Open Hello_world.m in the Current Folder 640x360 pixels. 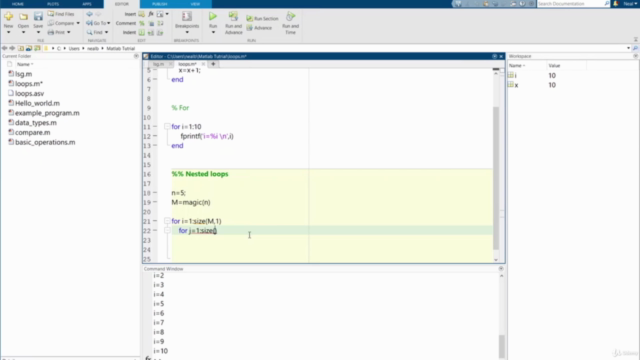37,103
